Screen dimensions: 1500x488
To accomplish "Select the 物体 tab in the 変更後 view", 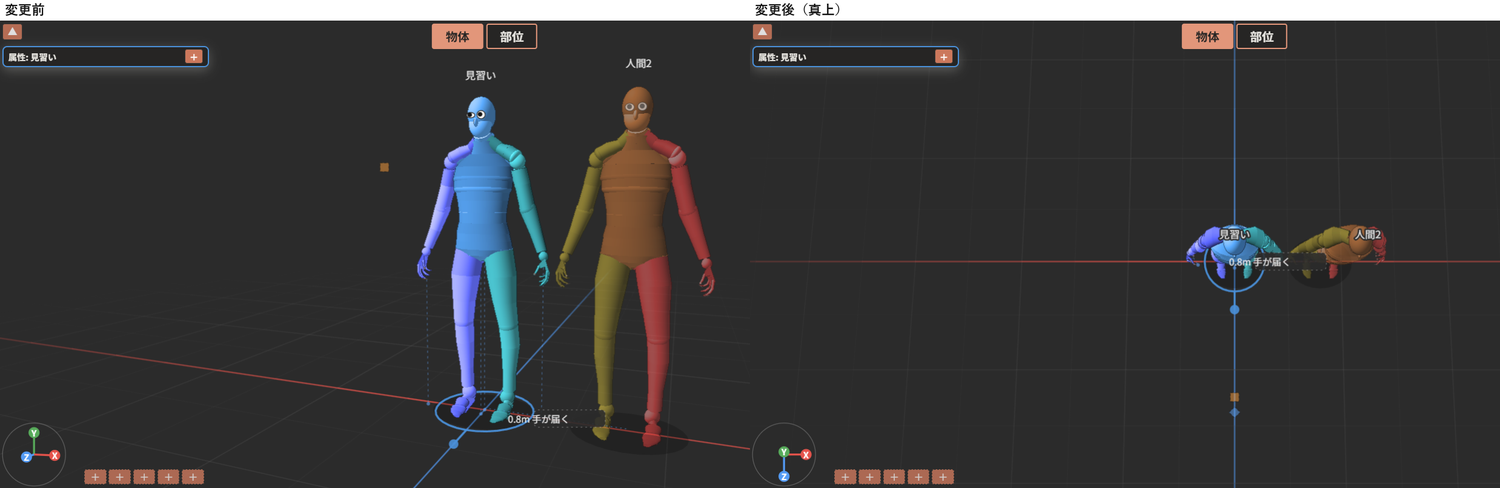I will pos(1208,37).
